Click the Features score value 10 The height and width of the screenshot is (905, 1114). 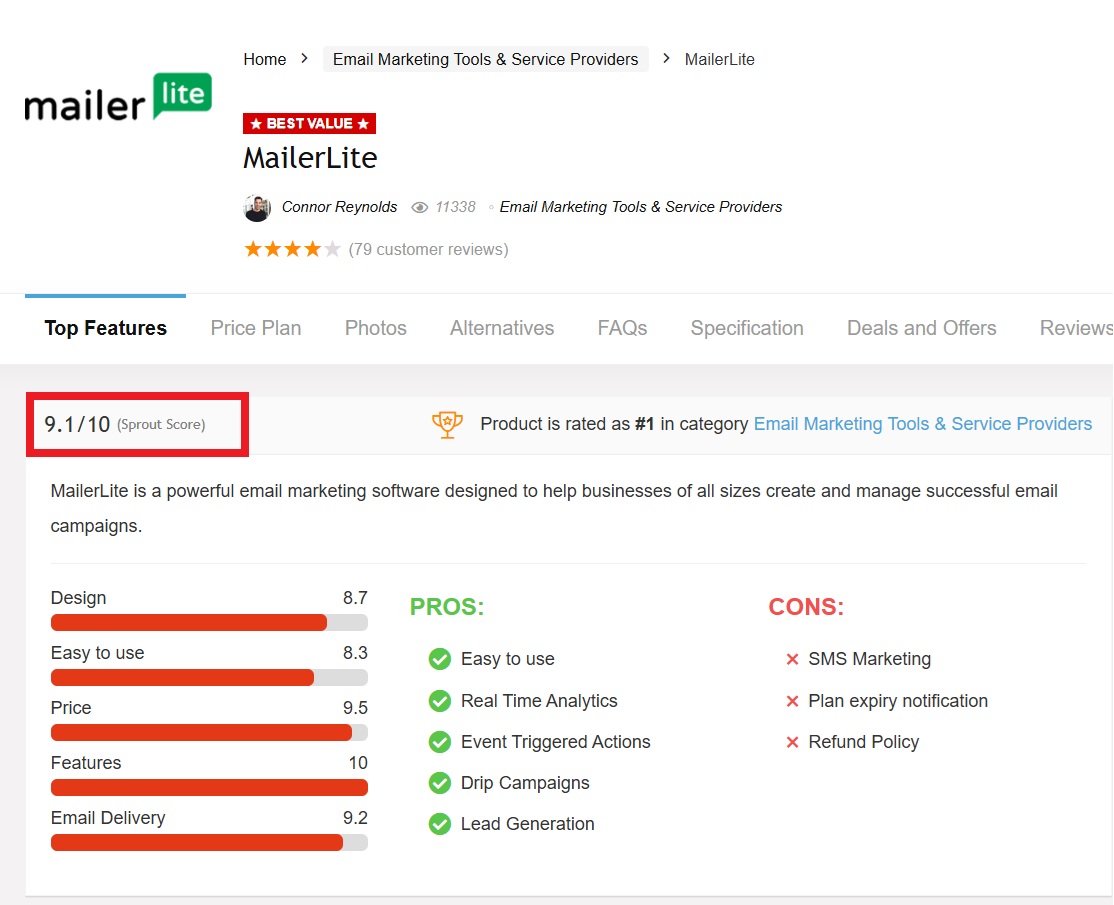point(358,763)
